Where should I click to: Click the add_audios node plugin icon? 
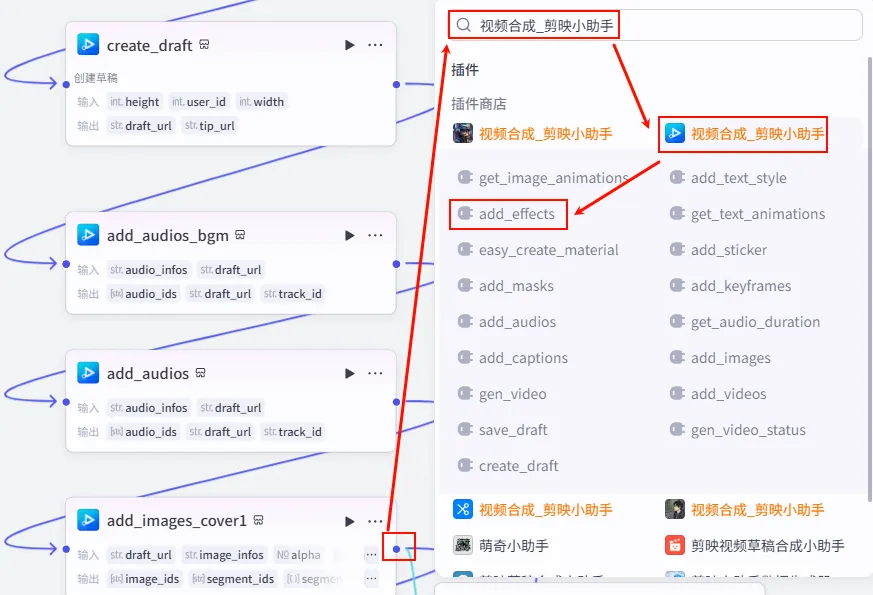[x=88, y=373]
